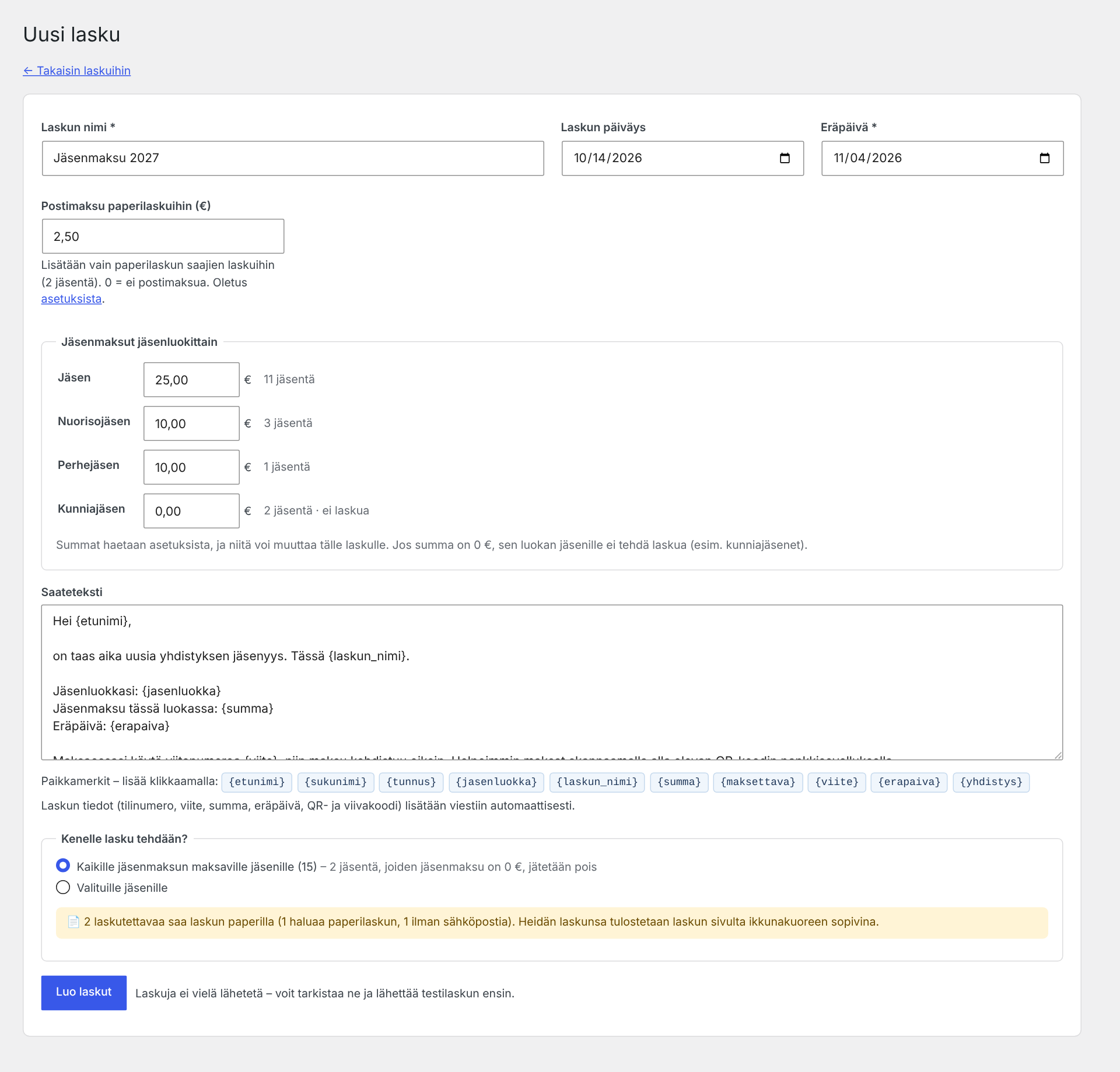Click the Postimaksu paperilaskuihin amount field
The height and width of the screenshot is (1072, 1120).
point(163,236)
